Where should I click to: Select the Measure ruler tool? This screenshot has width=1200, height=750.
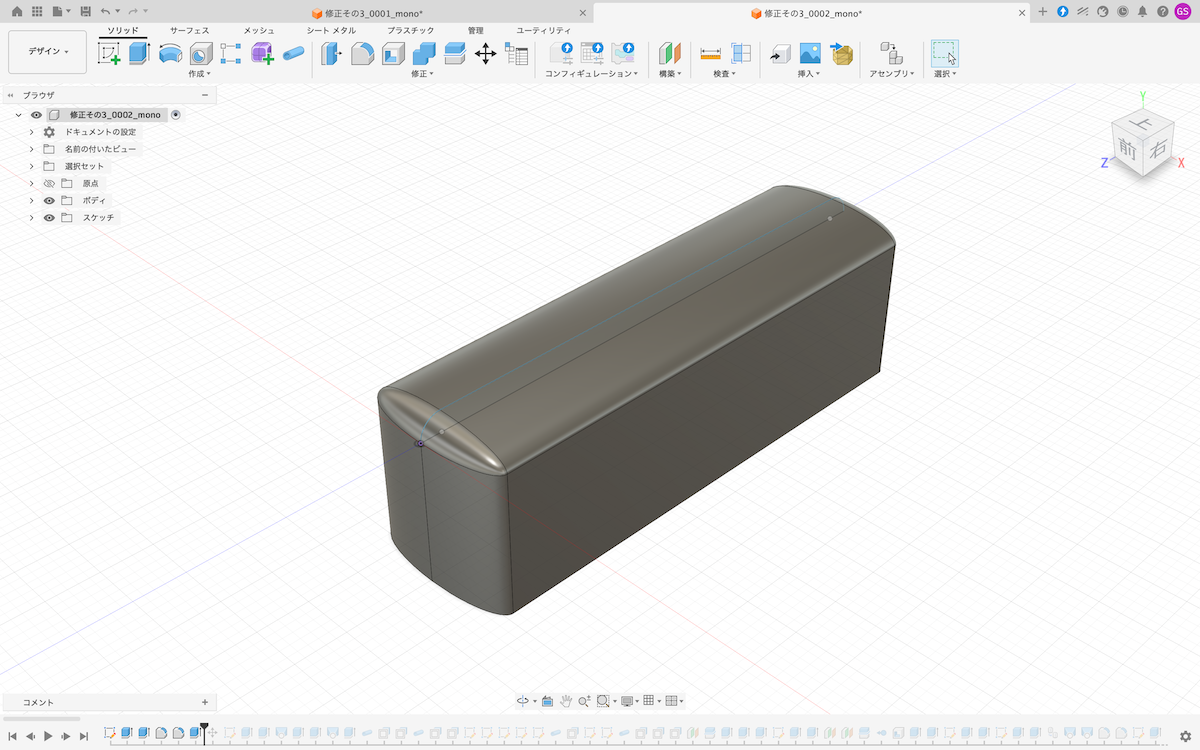[x=710, y=54]
